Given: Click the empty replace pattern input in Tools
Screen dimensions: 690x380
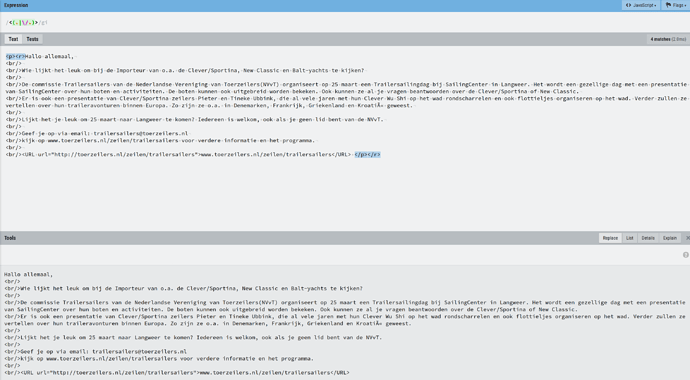Looking at the screenshot, I should click(x=341, y=255).
